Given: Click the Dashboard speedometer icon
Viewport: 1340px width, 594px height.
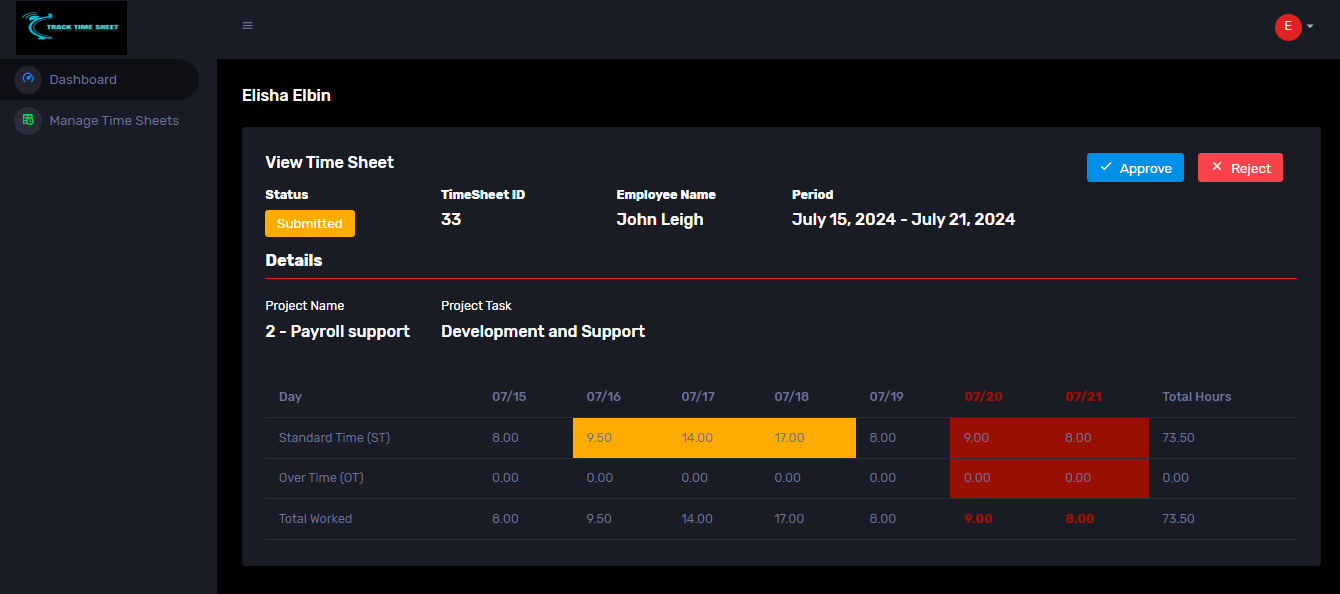Looking at the screenshot, I should (28, 79).
